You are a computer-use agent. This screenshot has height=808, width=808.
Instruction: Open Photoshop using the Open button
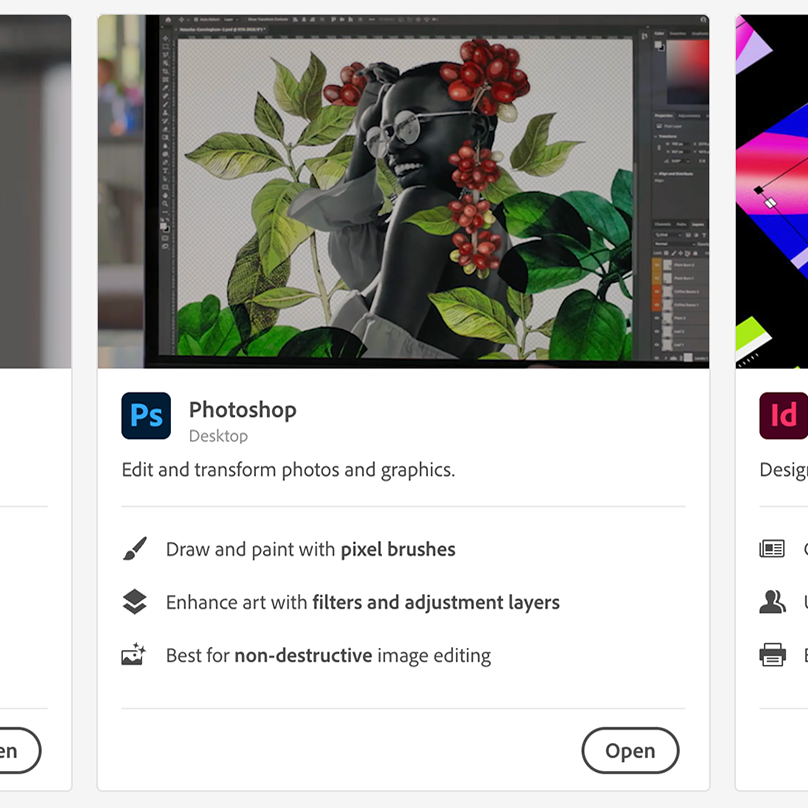point(630,750)
